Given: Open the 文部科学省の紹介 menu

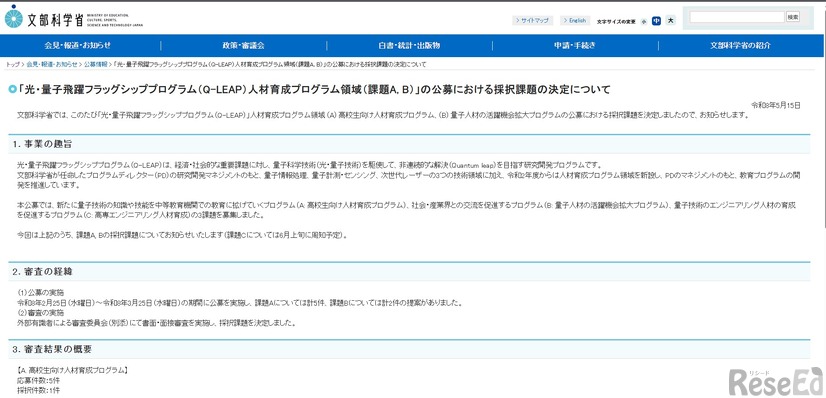Looking at the screenshot, I should (x=741, y=46).
